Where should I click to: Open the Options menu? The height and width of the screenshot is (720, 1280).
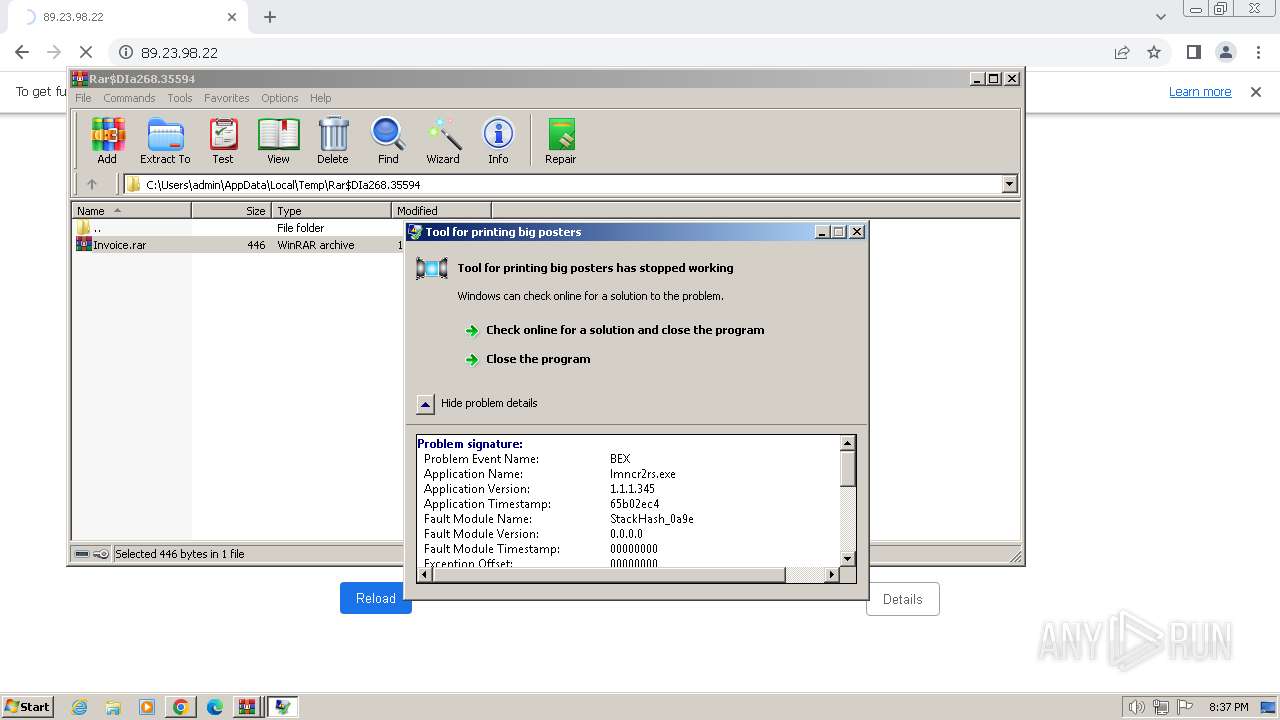click(280, 98)
